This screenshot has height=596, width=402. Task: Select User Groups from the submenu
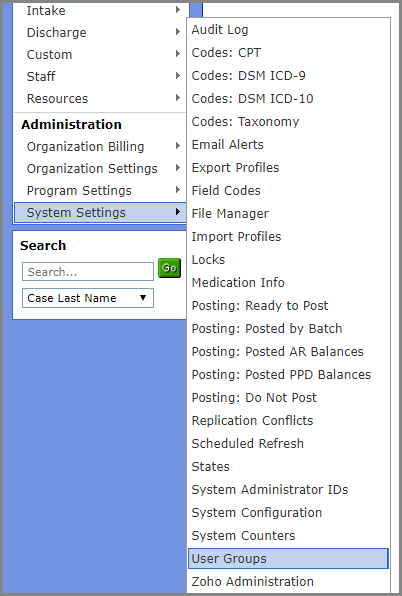pyautogui.click(x=288, y=558)
